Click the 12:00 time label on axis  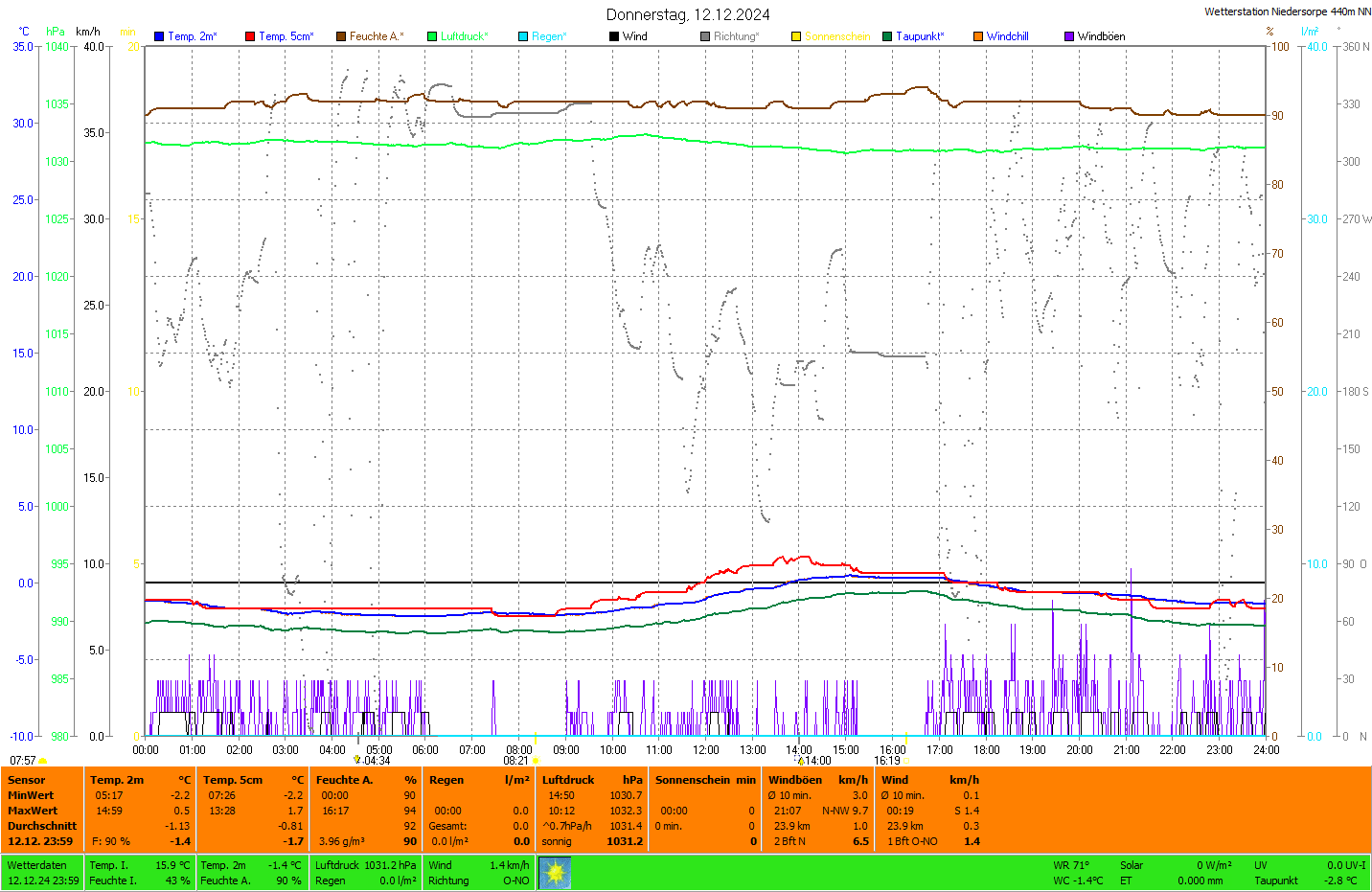(706, 750)
